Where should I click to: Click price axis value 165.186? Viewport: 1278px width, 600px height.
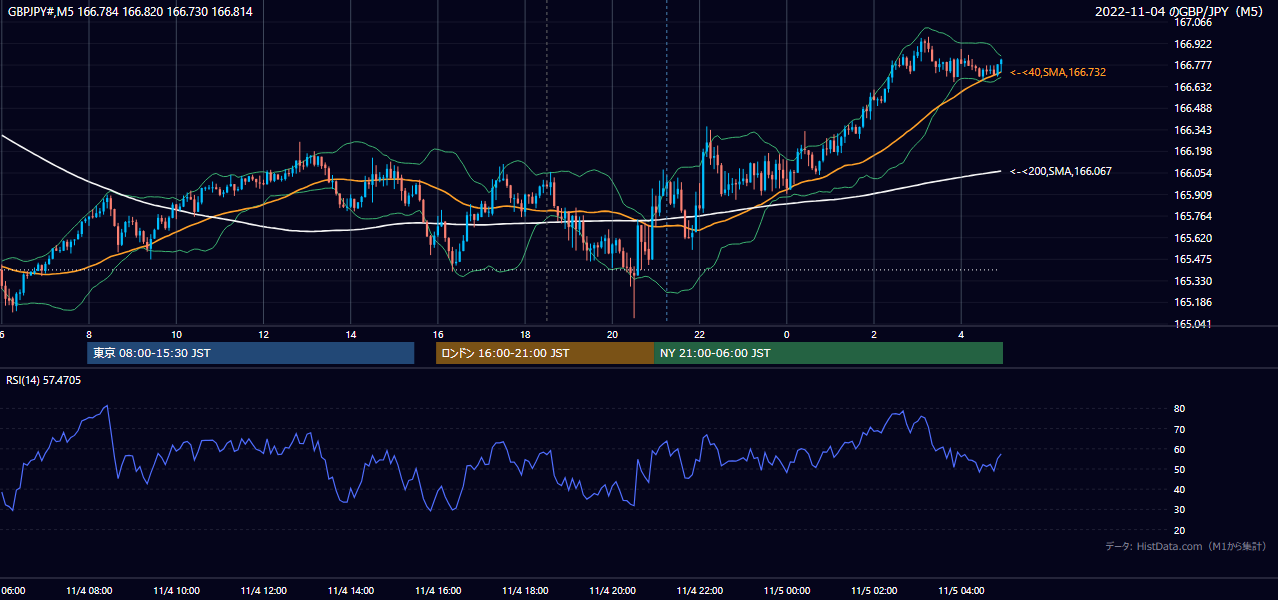click(x=1193, y=302)
